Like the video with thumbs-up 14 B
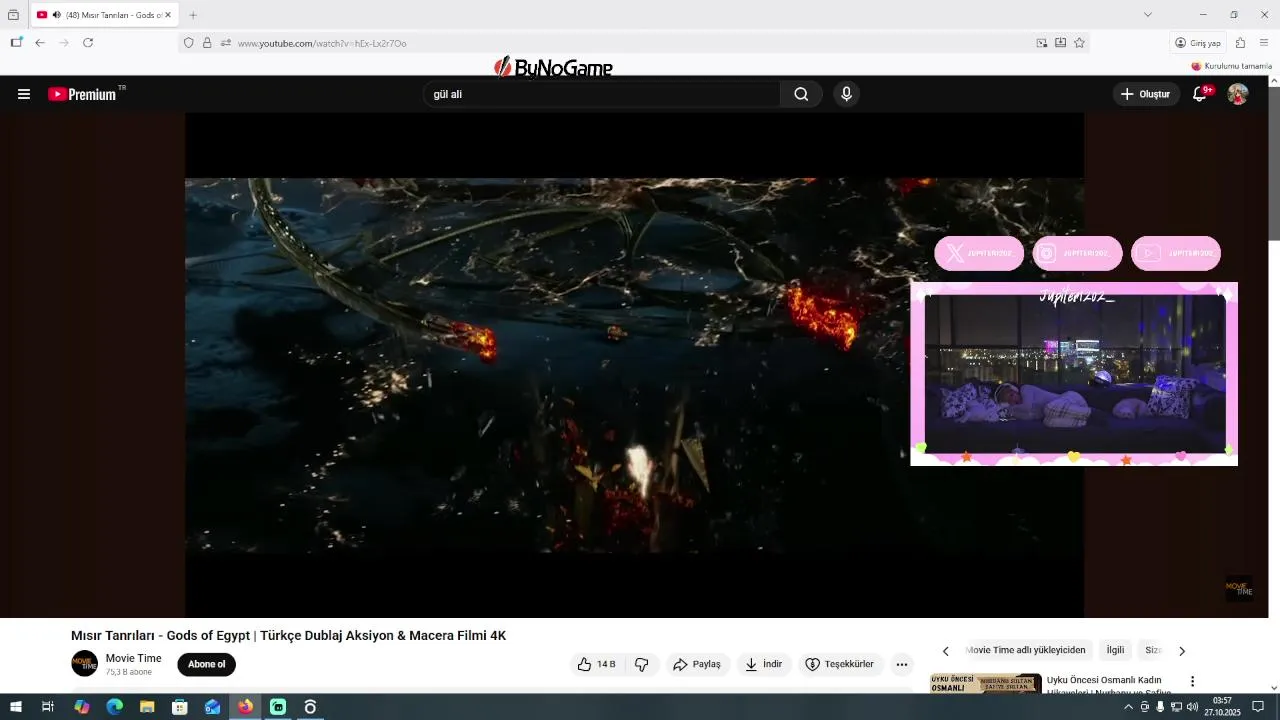This screenshot has height=720, width=1280. pos(596,664)
